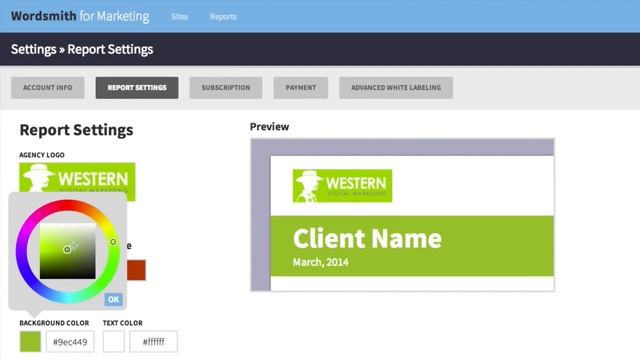
Task: Confirm color with the OK button
Action: [x=113, y=299]
